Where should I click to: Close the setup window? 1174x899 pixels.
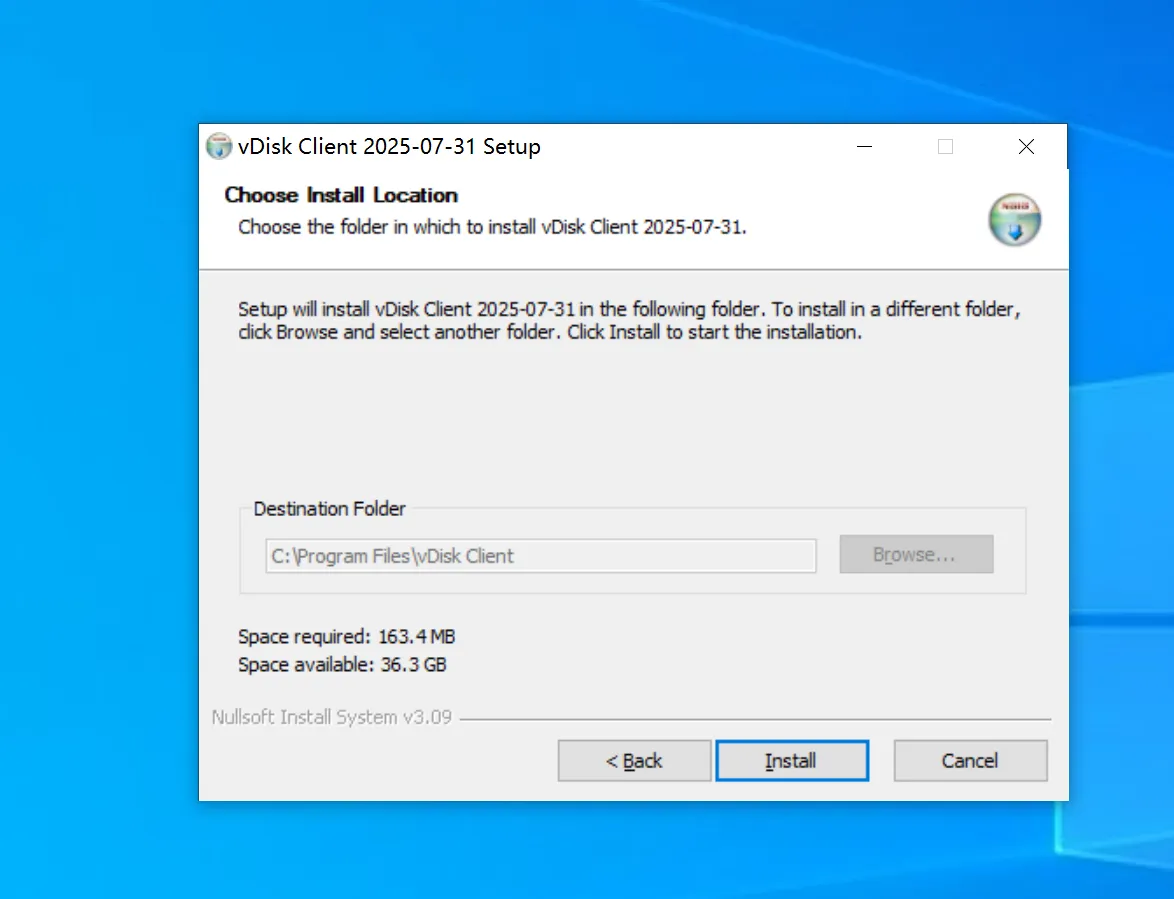click(x=1027, y=147)
